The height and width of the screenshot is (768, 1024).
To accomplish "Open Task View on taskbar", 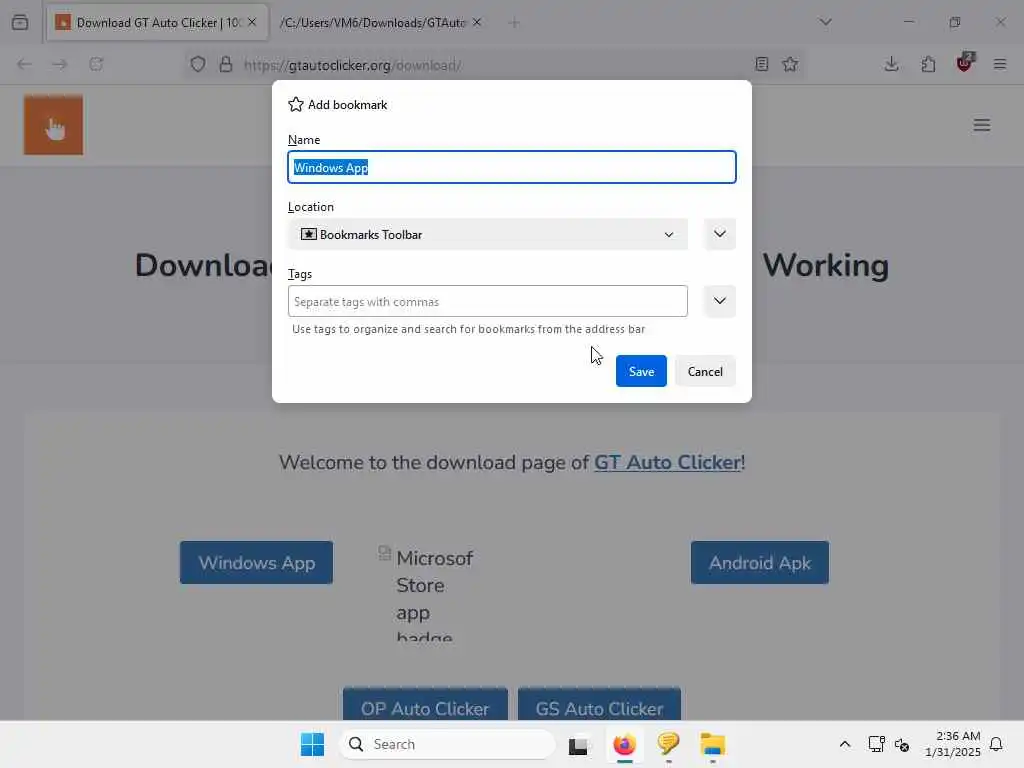I will pyautogui.click(x=578, y=744).
